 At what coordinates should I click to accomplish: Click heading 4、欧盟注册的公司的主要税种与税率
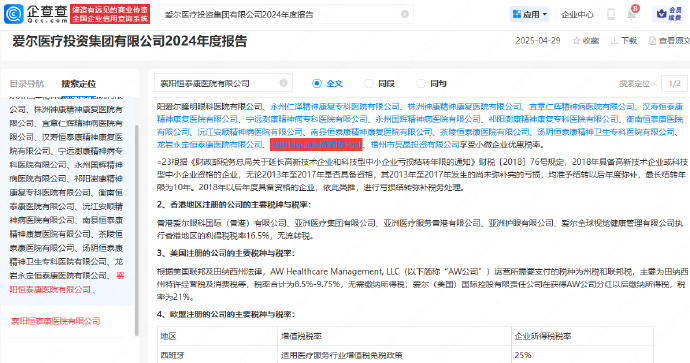[x=226, y=315]
